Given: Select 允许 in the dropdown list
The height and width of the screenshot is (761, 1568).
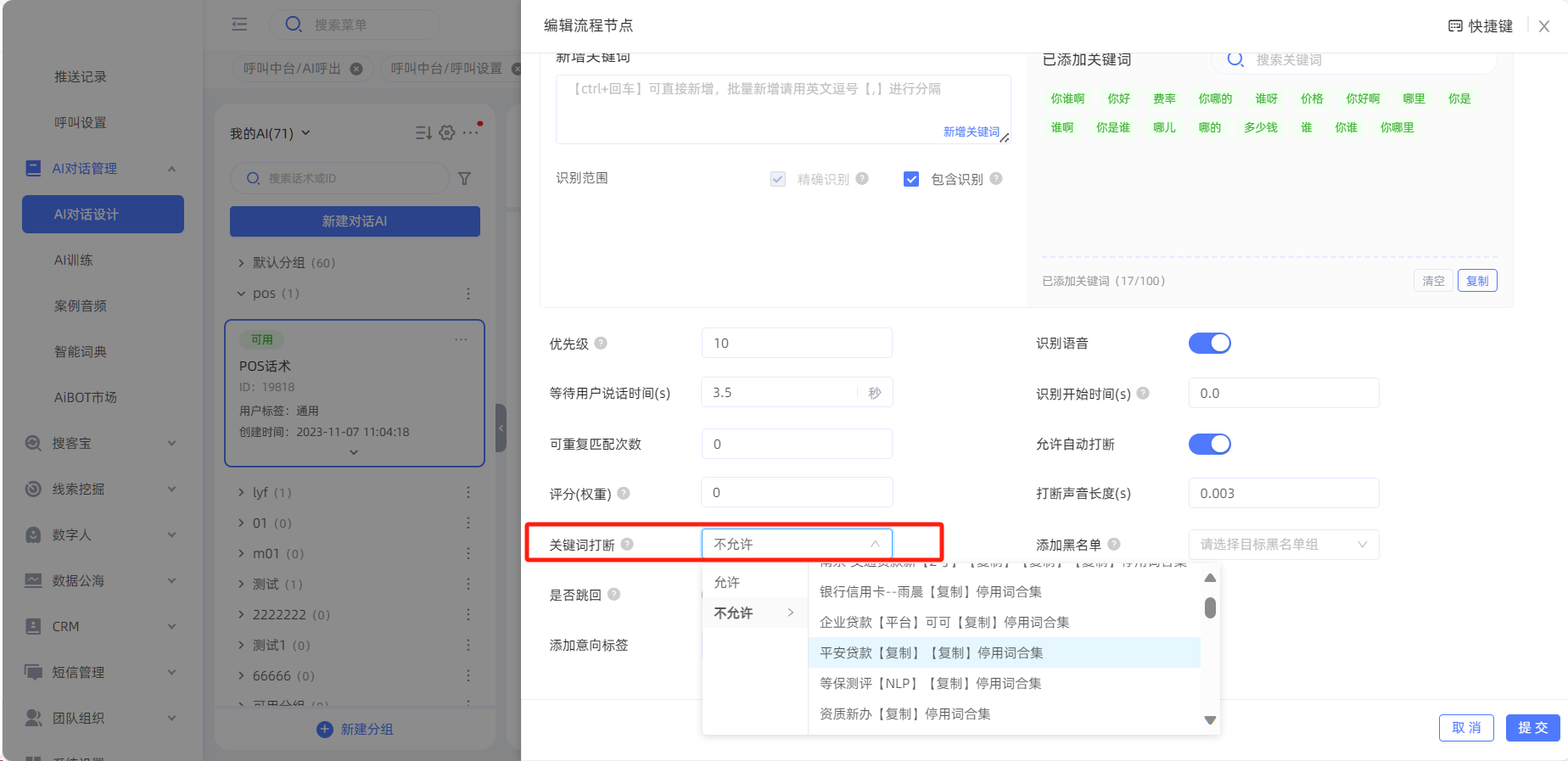Looking at the screenshot, I should [x=754, y=582].
